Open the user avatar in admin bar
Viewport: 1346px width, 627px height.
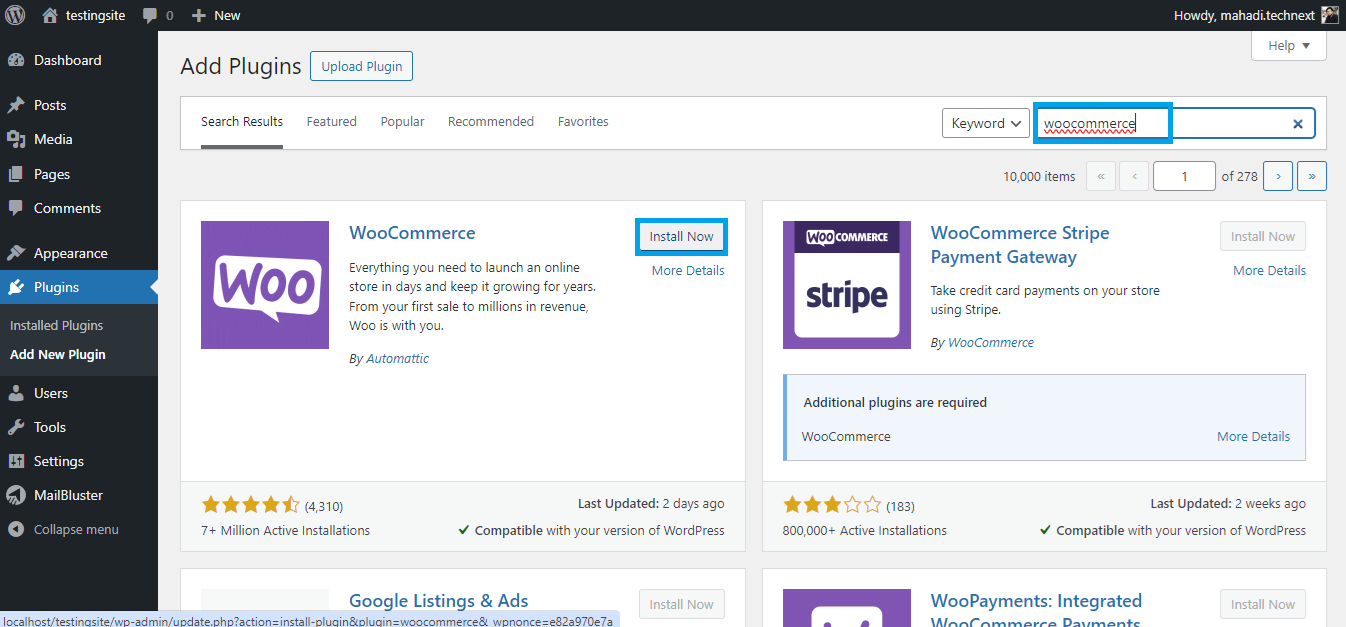[1330, 15]
